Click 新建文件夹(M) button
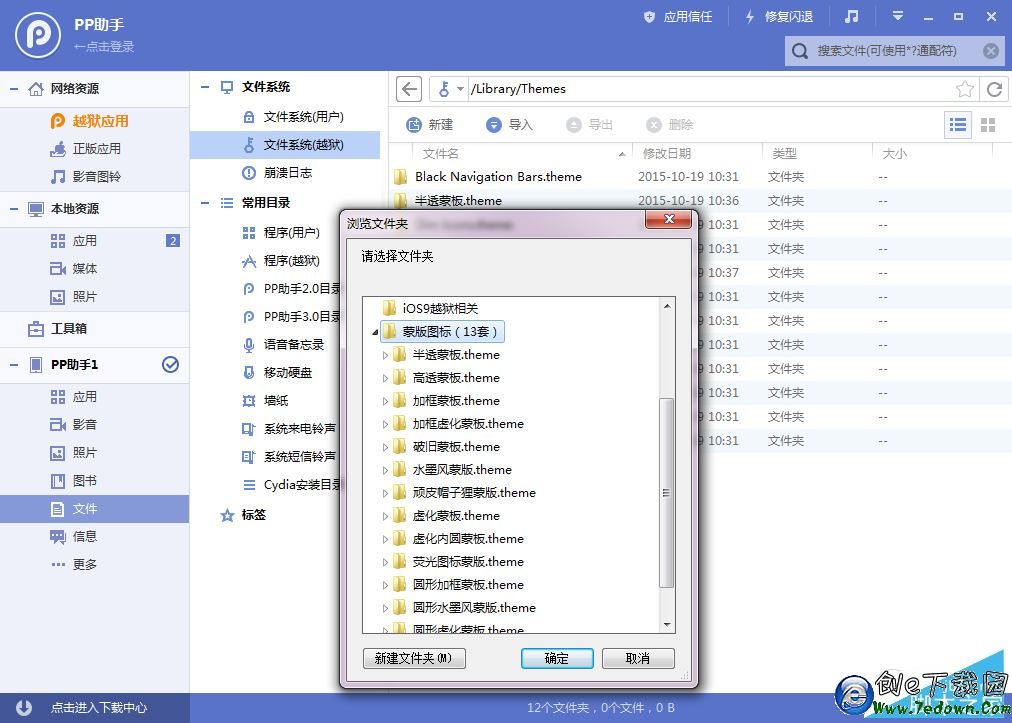Viewport: 1012px width, 723px height. coord(414,658)
